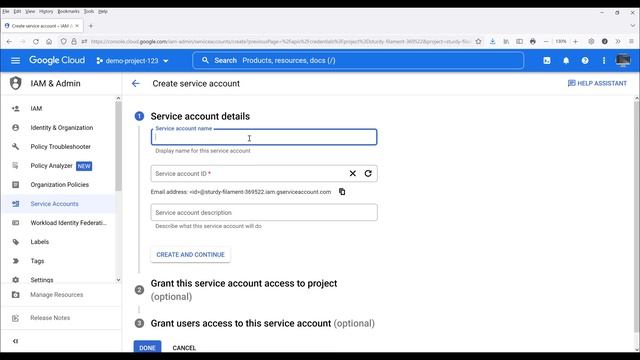Image resolution: width=640 pixels, height=360 pixels.
Task: Open a new browser tab with plus
Action: click(x=91, y=26)
